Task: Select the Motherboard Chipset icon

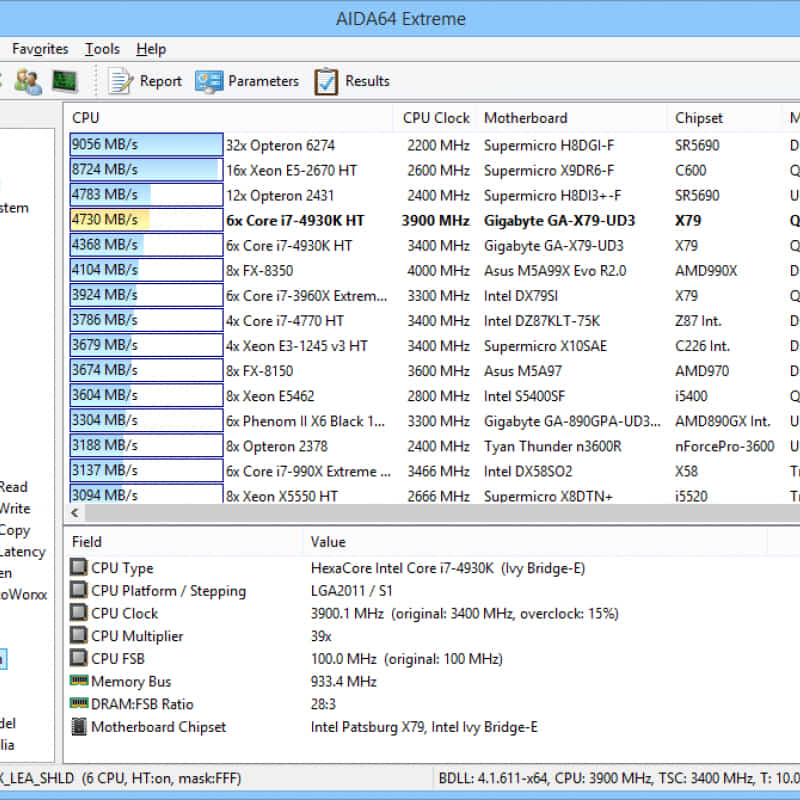Action: click(79, 727)
